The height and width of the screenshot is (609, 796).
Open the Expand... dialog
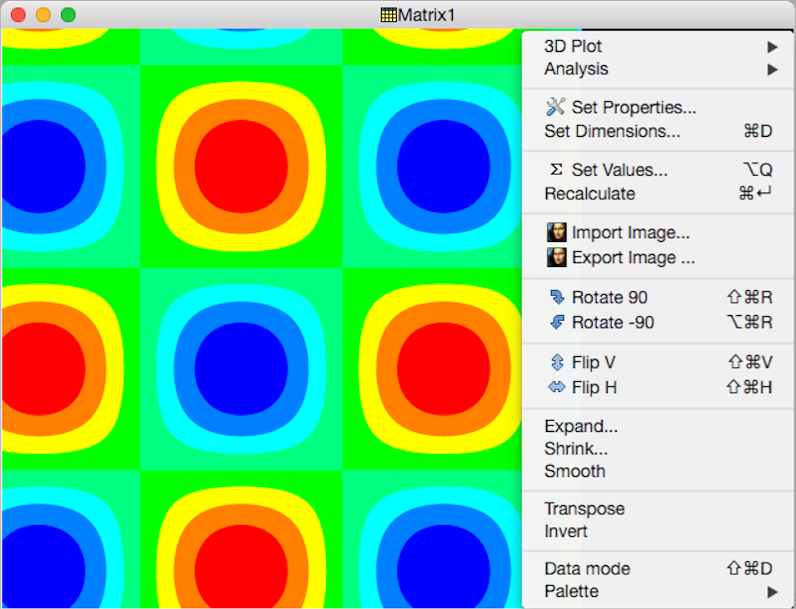580,426
